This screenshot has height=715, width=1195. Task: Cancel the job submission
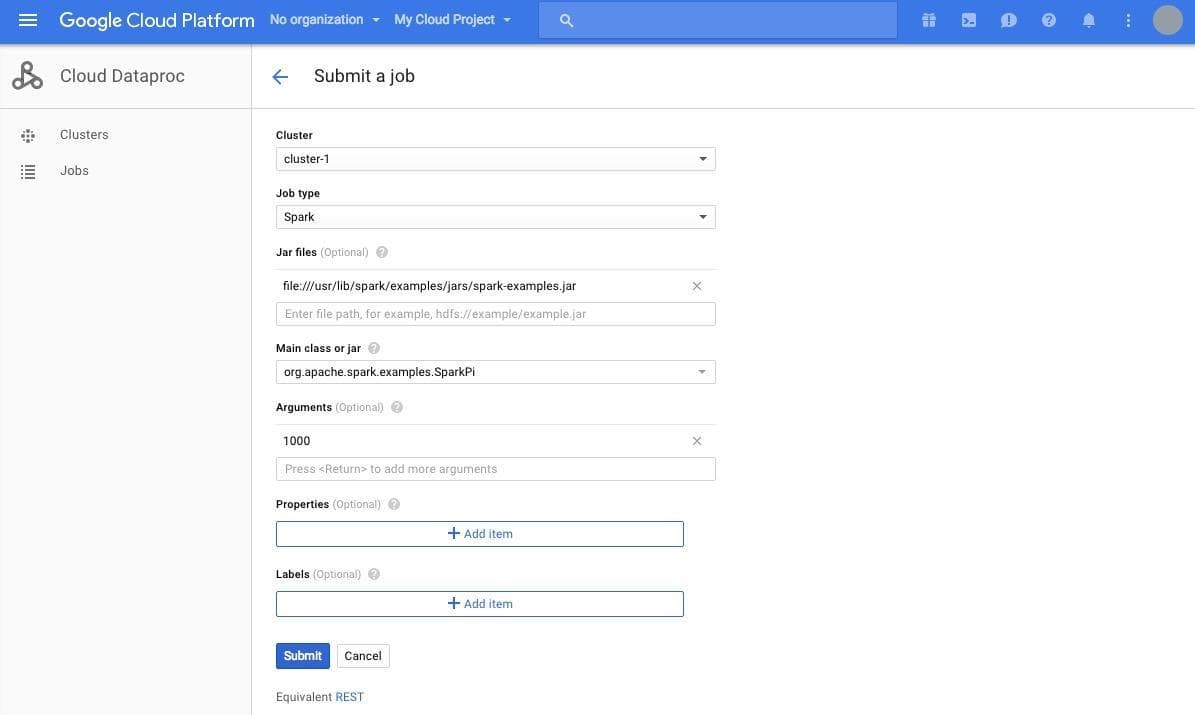pyautogui.click(x=363, y=656)
